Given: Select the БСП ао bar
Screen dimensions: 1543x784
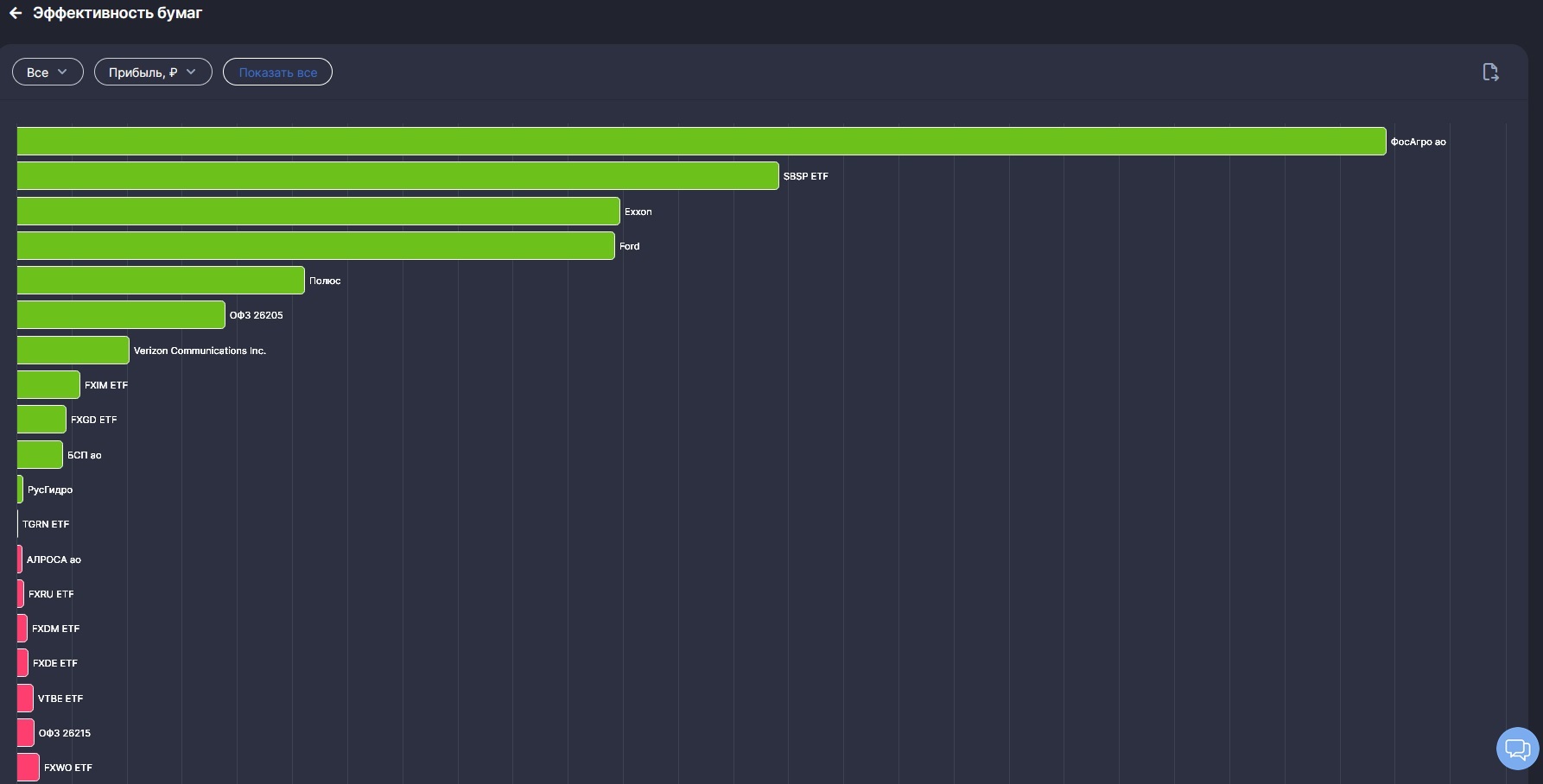Looking at the screenshot, I should coord(40,455).
